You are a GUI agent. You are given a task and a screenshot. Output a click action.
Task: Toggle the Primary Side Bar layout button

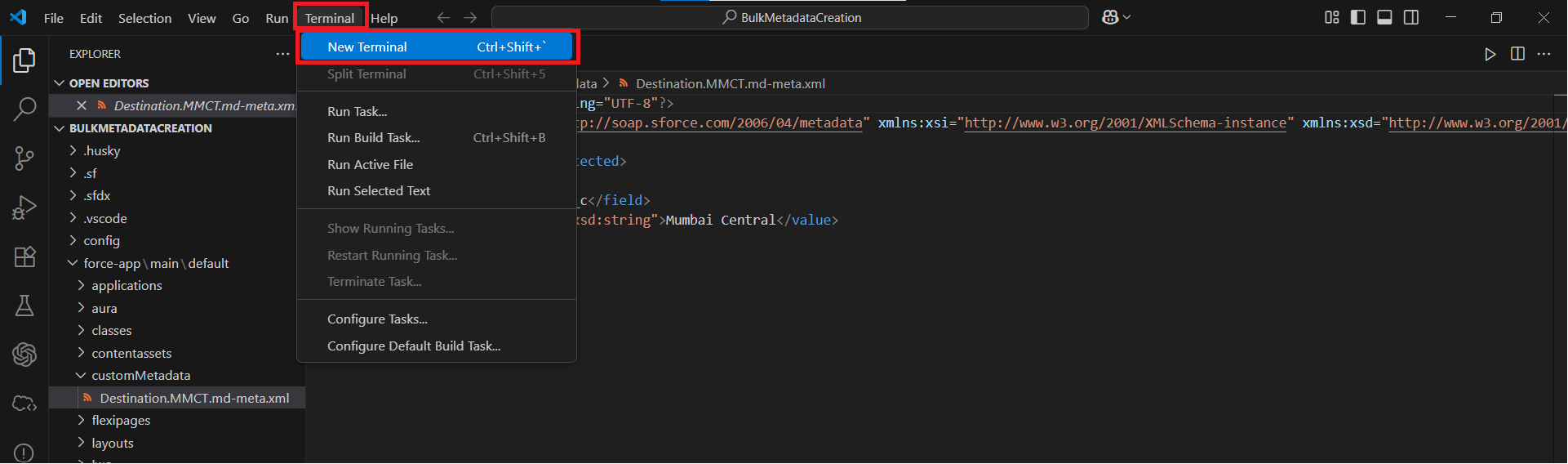tap(1358, 17)
